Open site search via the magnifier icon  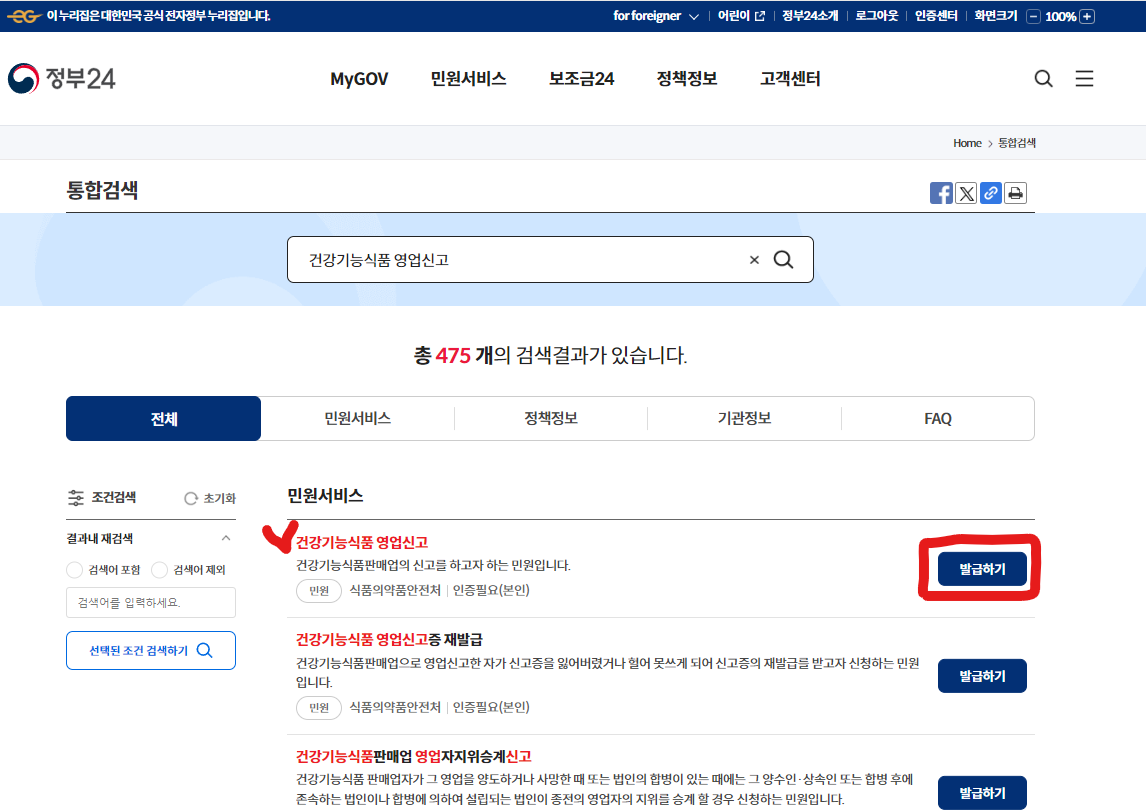1044,78
